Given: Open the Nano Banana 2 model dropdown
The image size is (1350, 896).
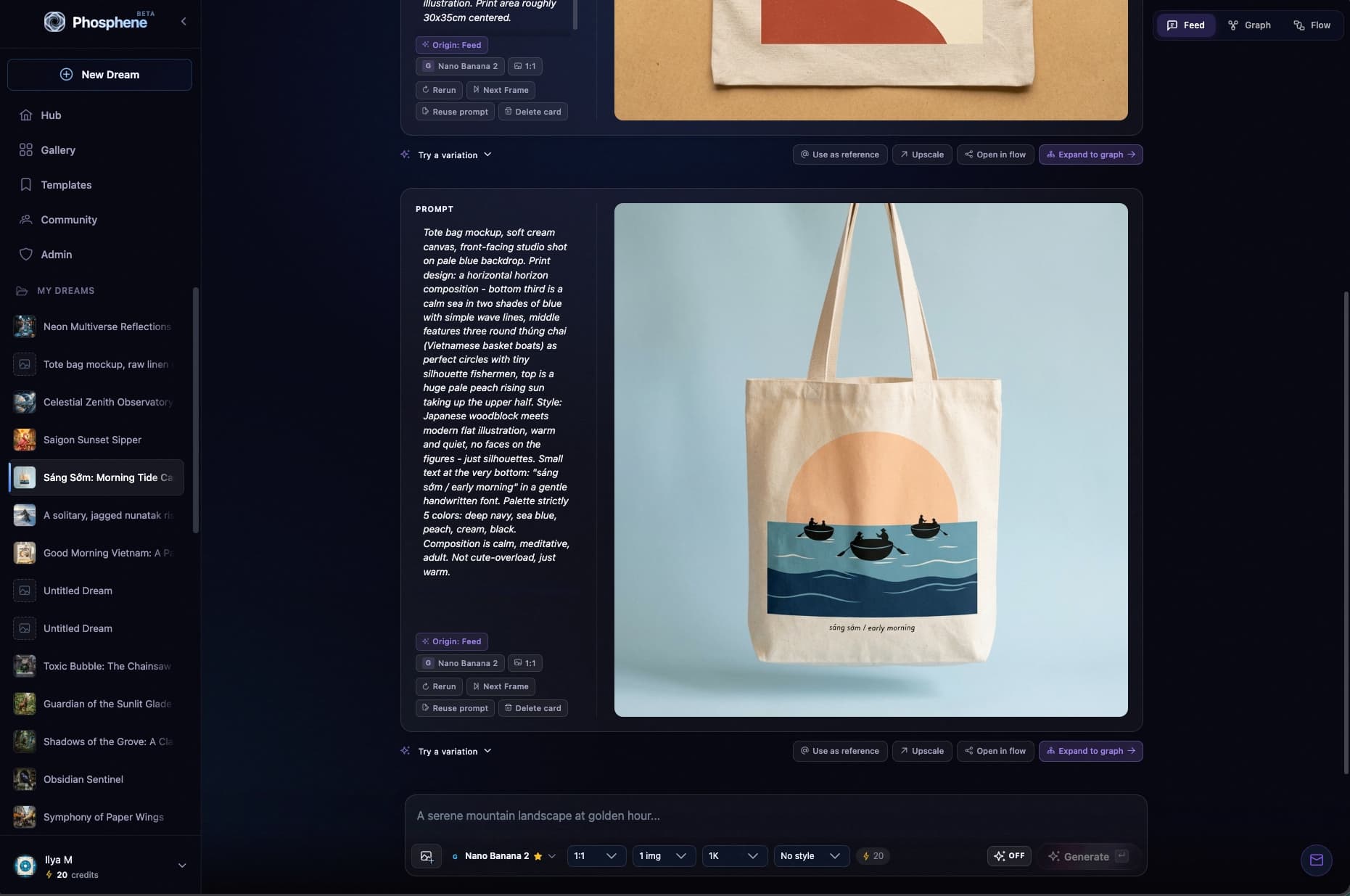Looking at the screenshot, I should click(x=503, y=856).
